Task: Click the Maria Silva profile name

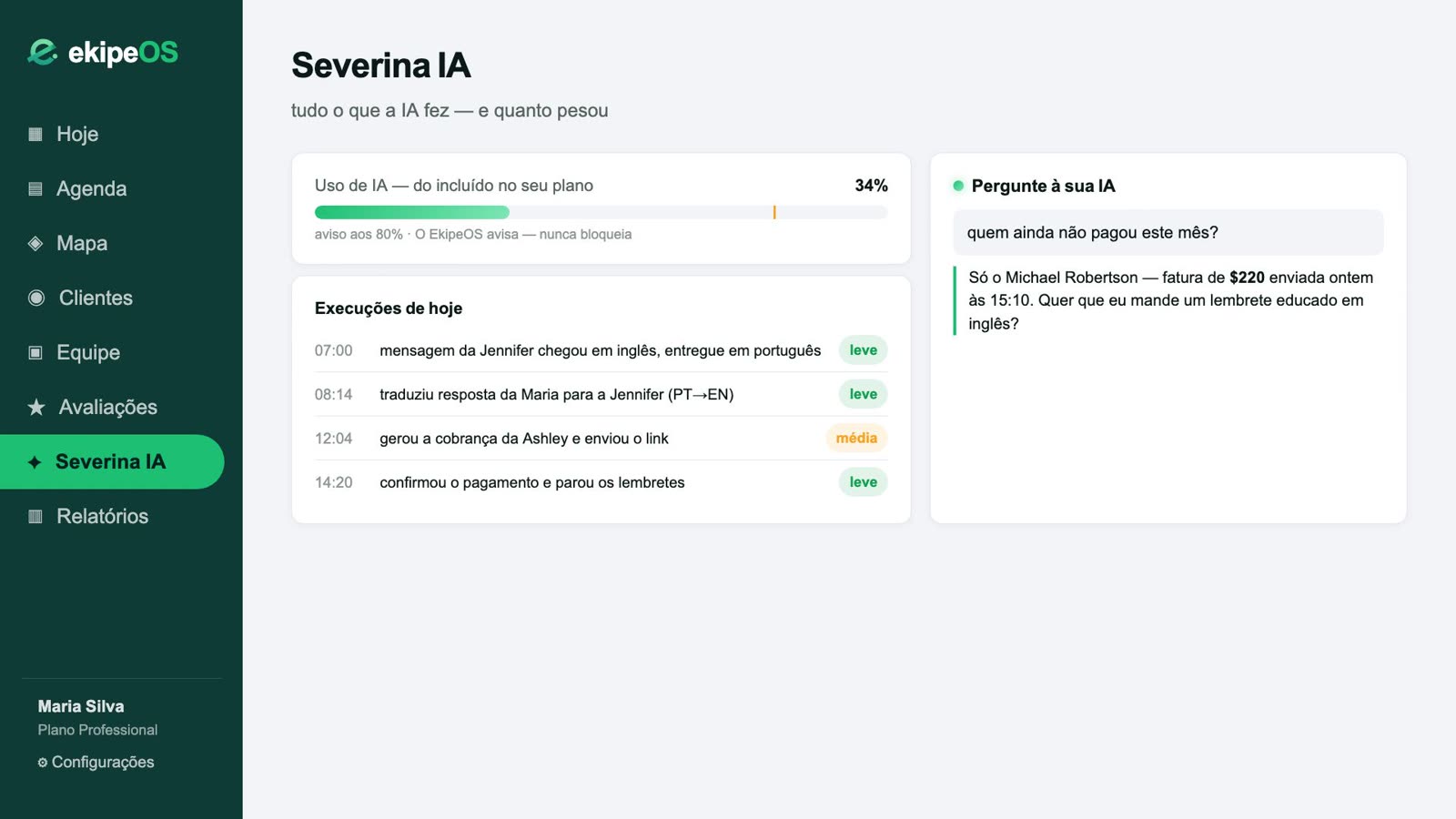Action: coord(81,706)
